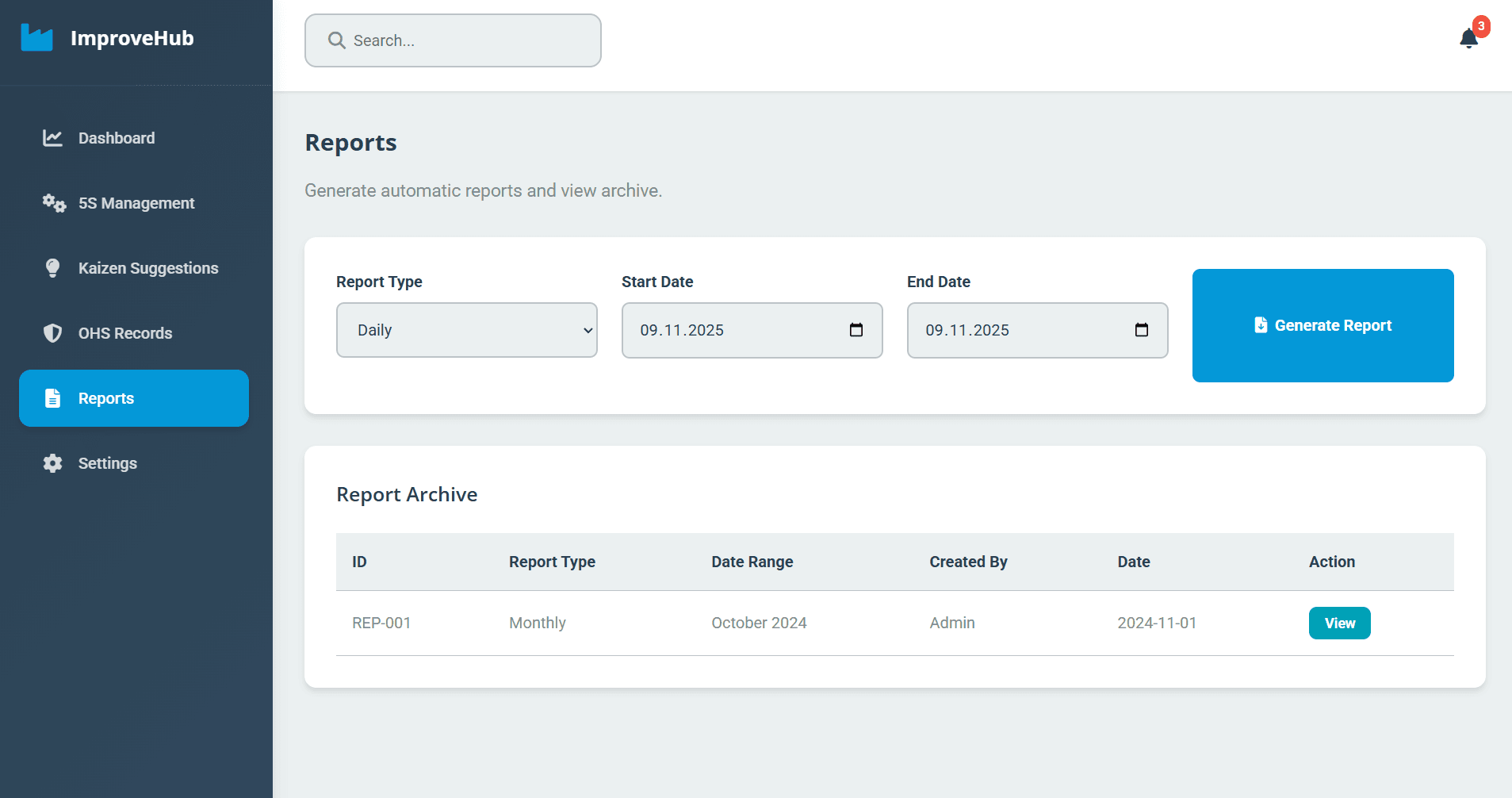Open the Reports menu item
This screenshot has width=1512, height=798.
click(134, 398)
